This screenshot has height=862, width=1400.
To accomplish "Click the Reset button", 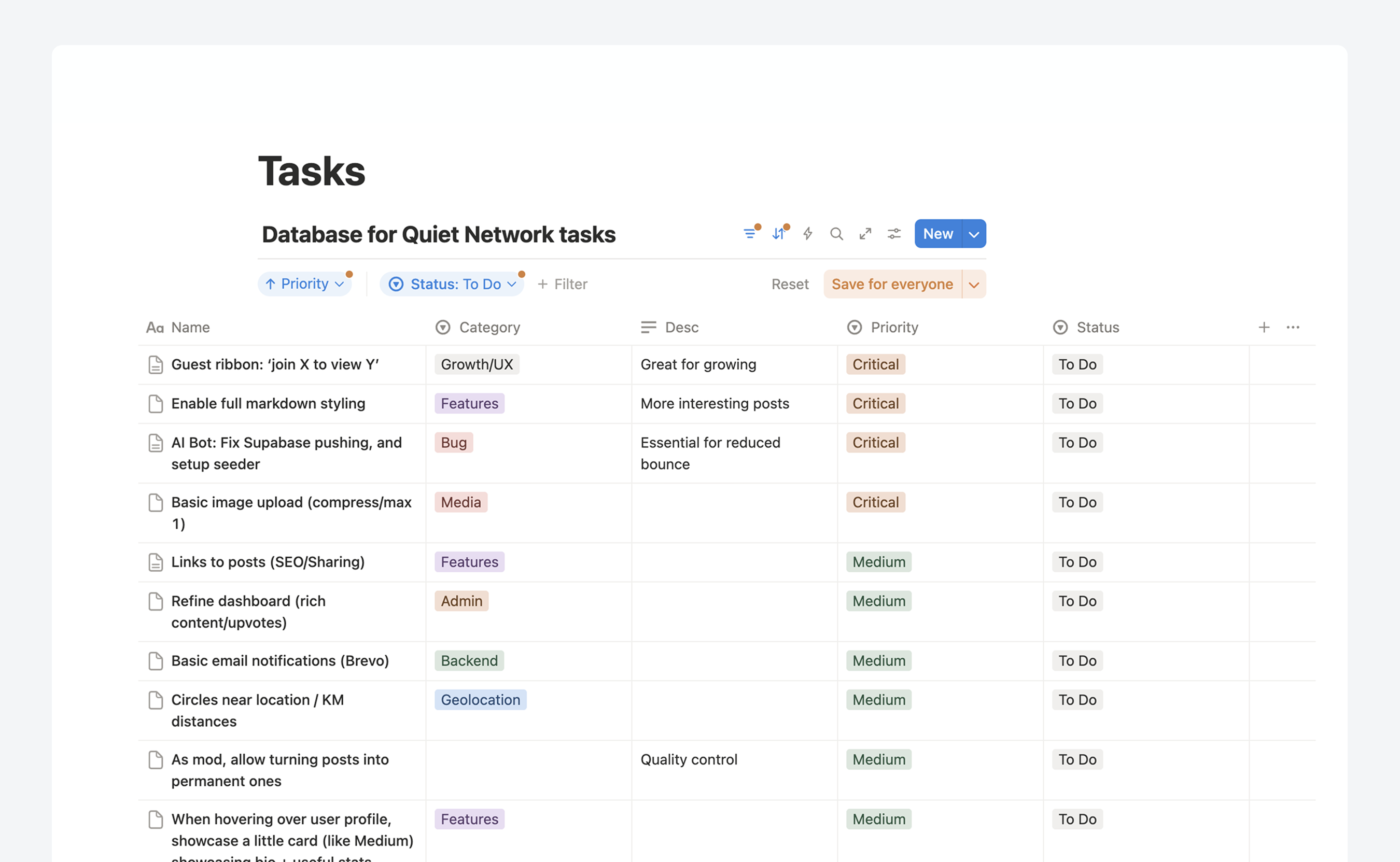I will 790,284.
